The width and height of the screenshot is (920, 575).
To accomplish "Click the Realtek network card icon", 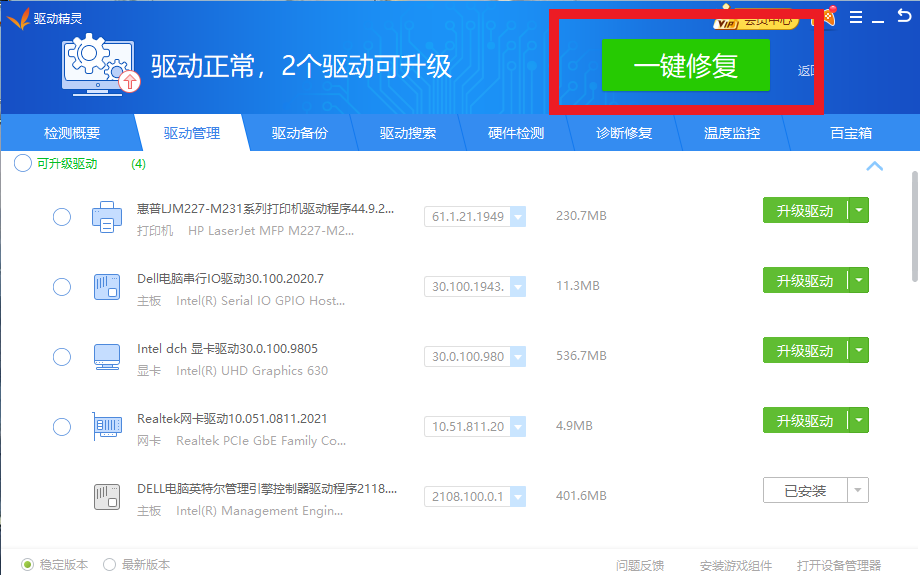I will [107, 426].
